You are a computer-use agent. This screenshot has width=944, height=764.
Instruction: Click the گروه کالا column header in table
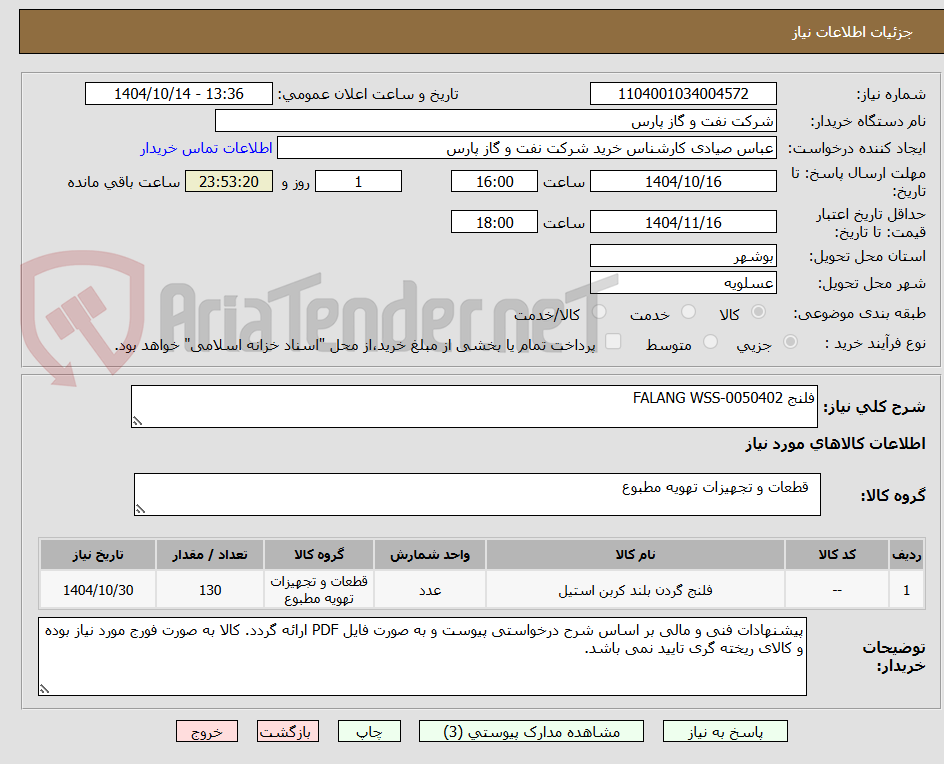point(318,554)
